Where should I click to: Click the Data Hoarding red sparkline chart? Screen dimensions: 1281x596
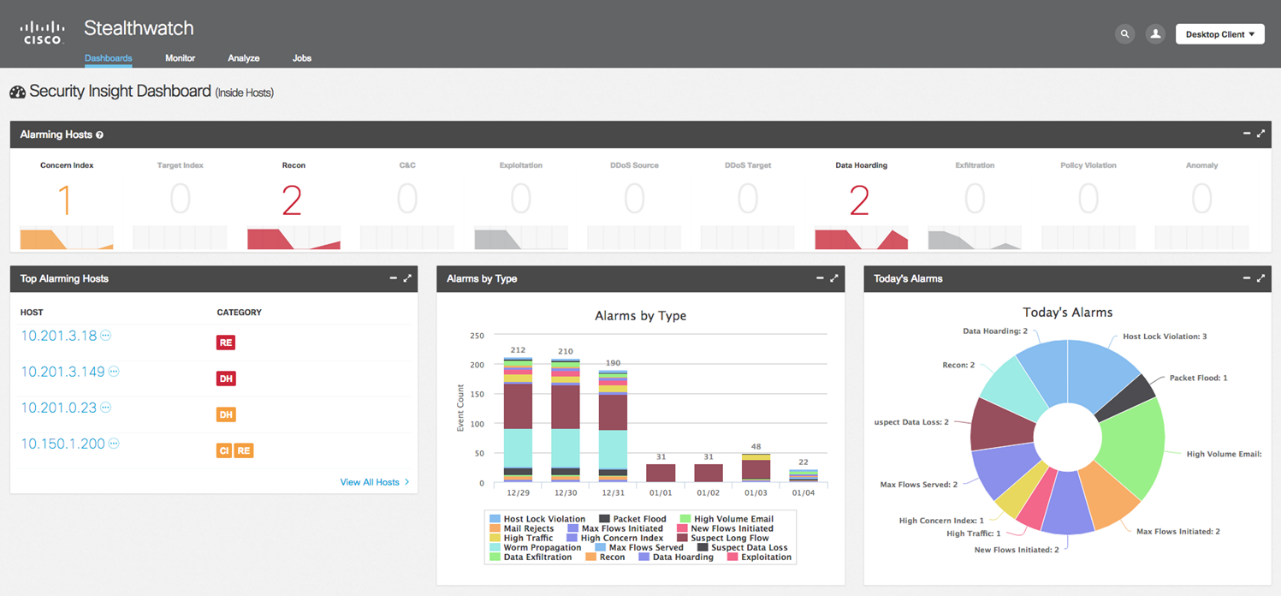[861, 238]
